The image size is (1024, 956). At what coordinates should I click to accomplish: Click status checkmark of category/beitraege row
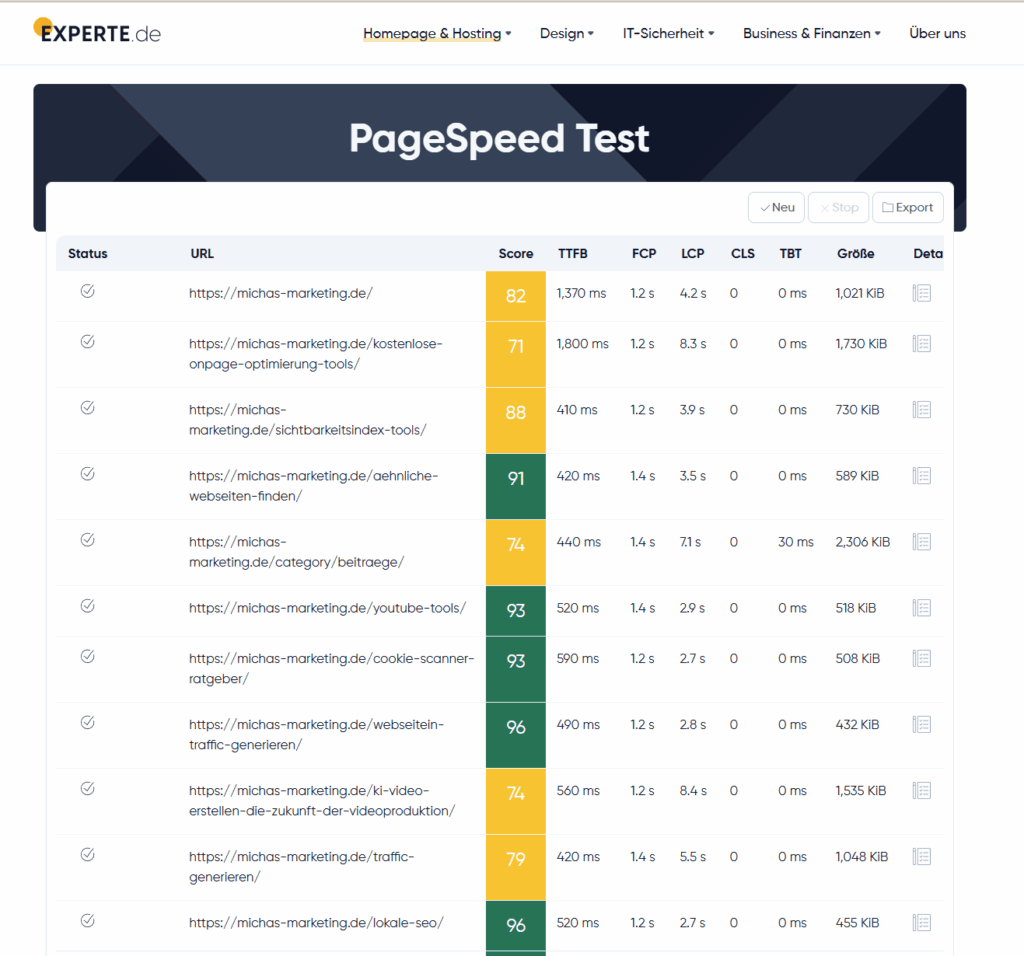tap(88, 539)
